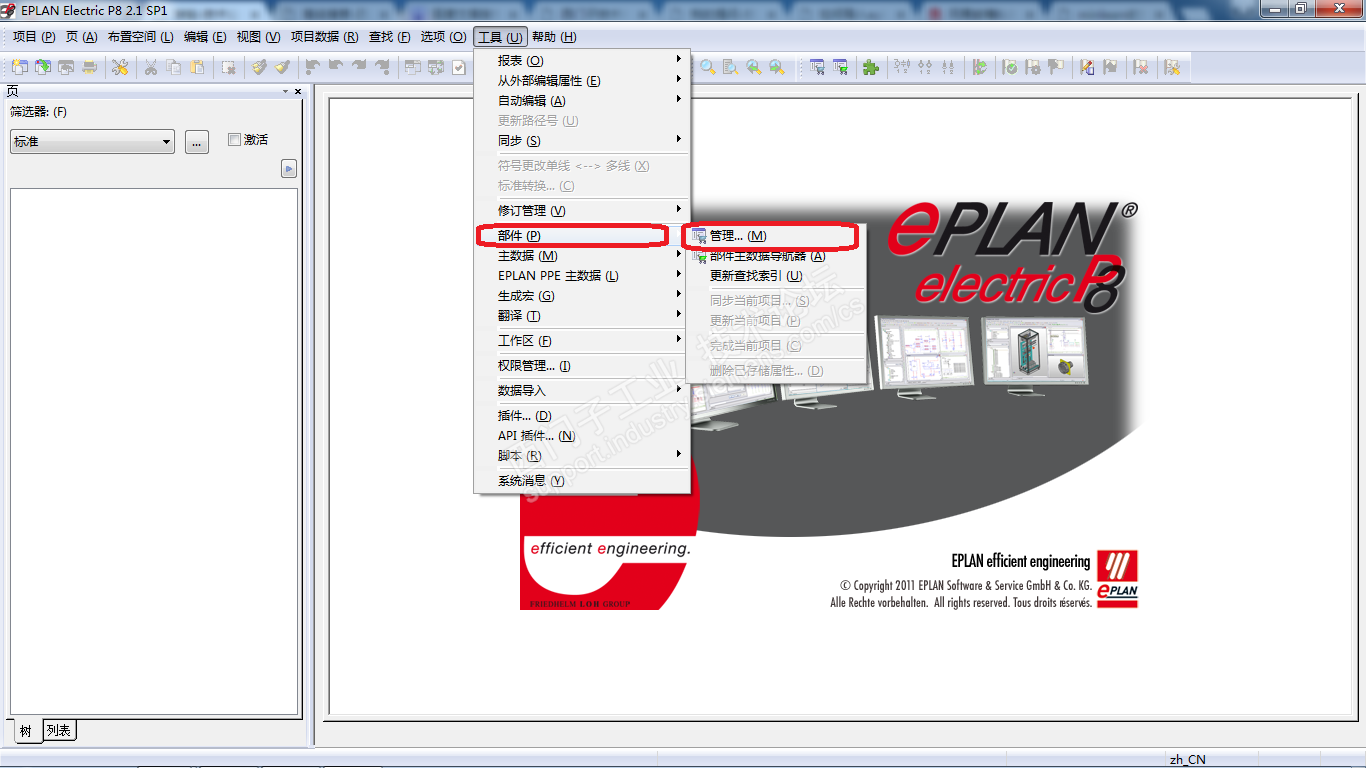Open the 视图 (V) menu
The height and width of the screenshot is (768, 1366).
258,37
